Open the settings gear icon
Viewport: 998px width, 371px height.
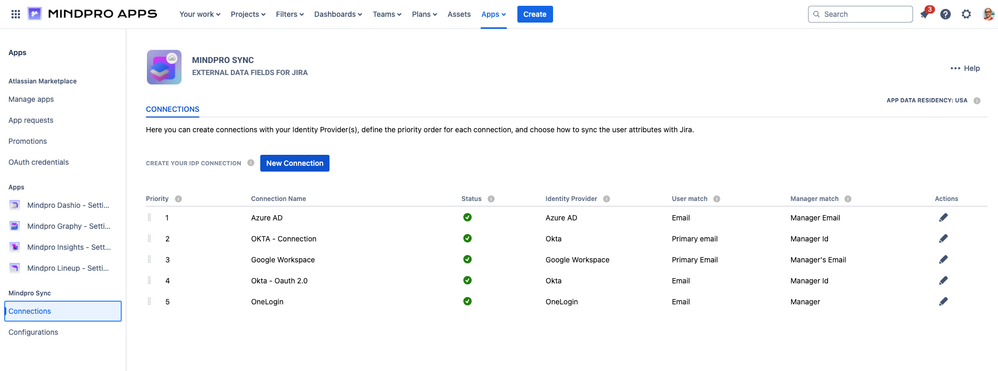coord(966,14)
